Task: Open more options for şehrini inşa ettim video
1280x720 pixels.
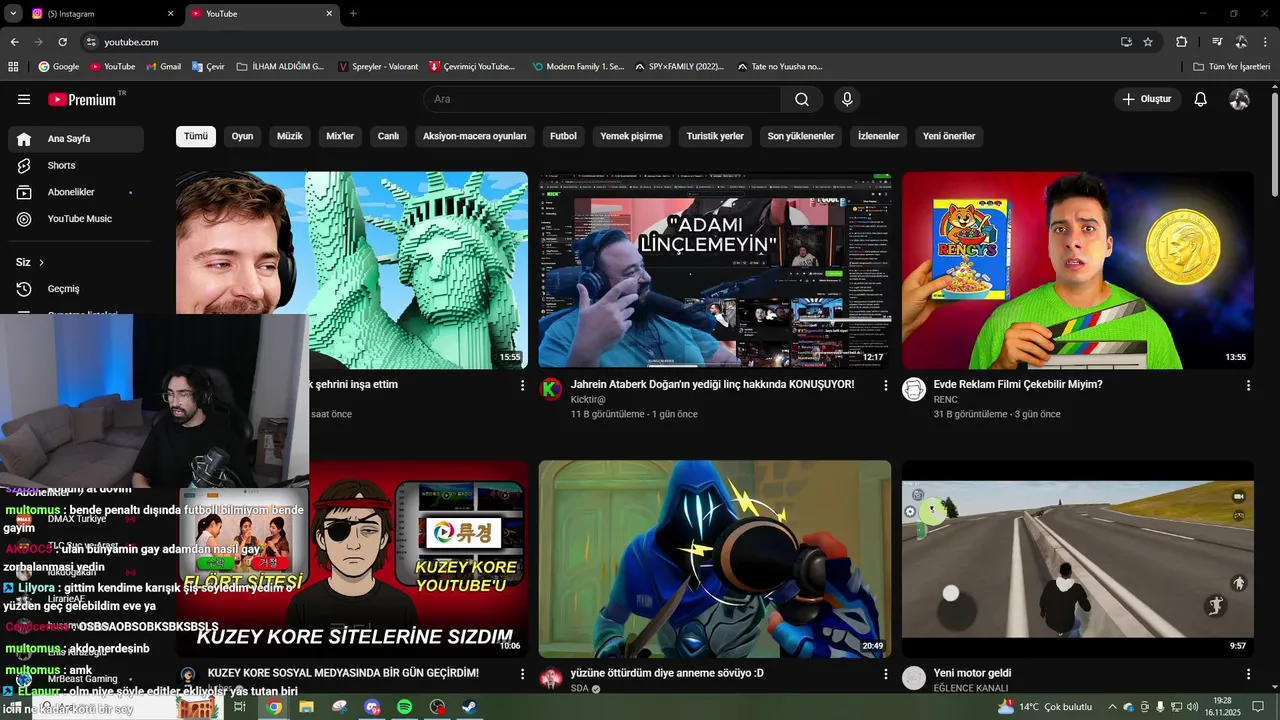Action: tap(522, 385)
